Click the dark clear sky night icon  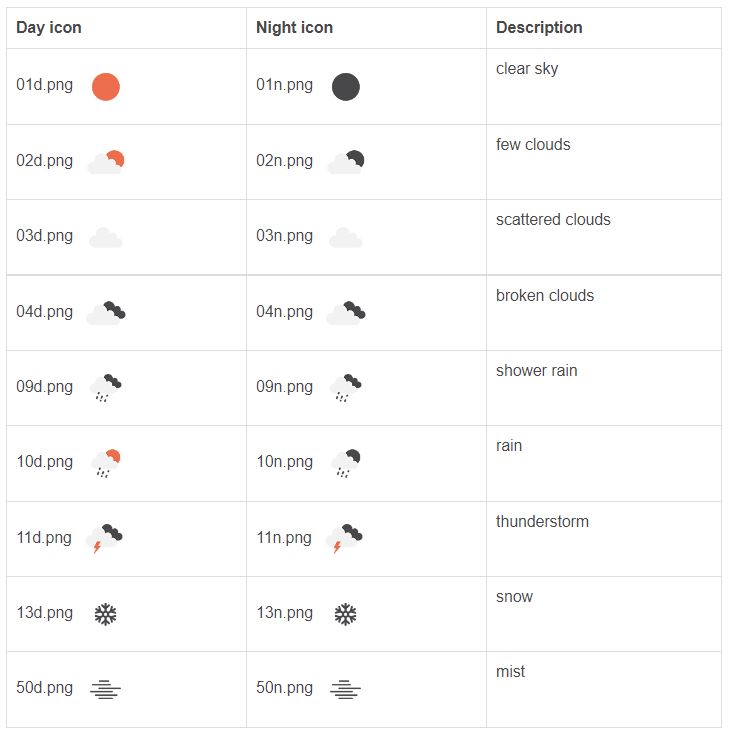[x=346, y=87]
